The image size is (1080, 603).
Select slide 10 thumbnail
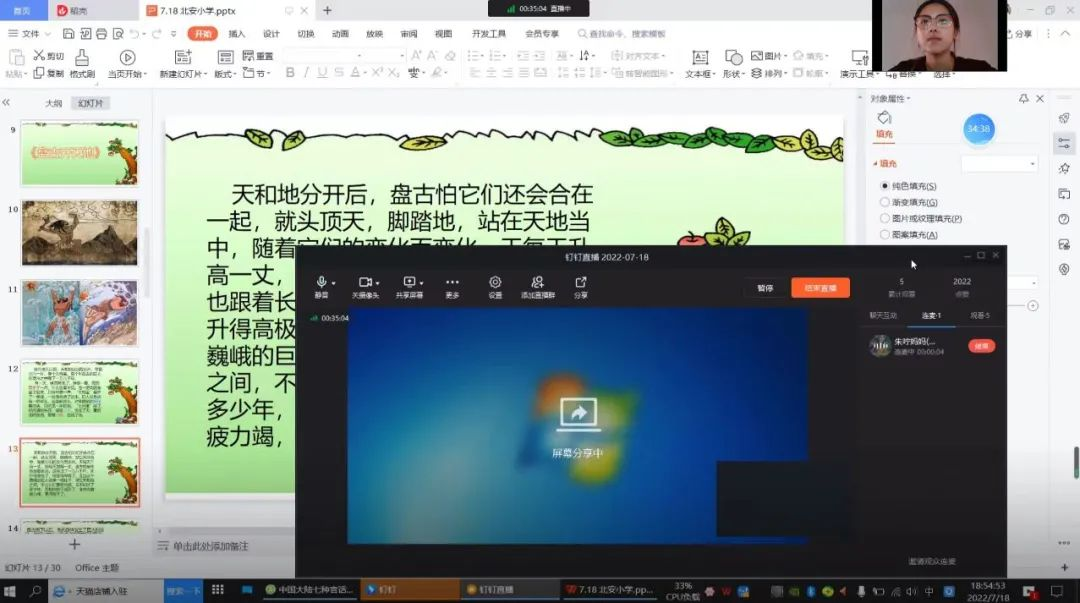click(x=79, y=233)
